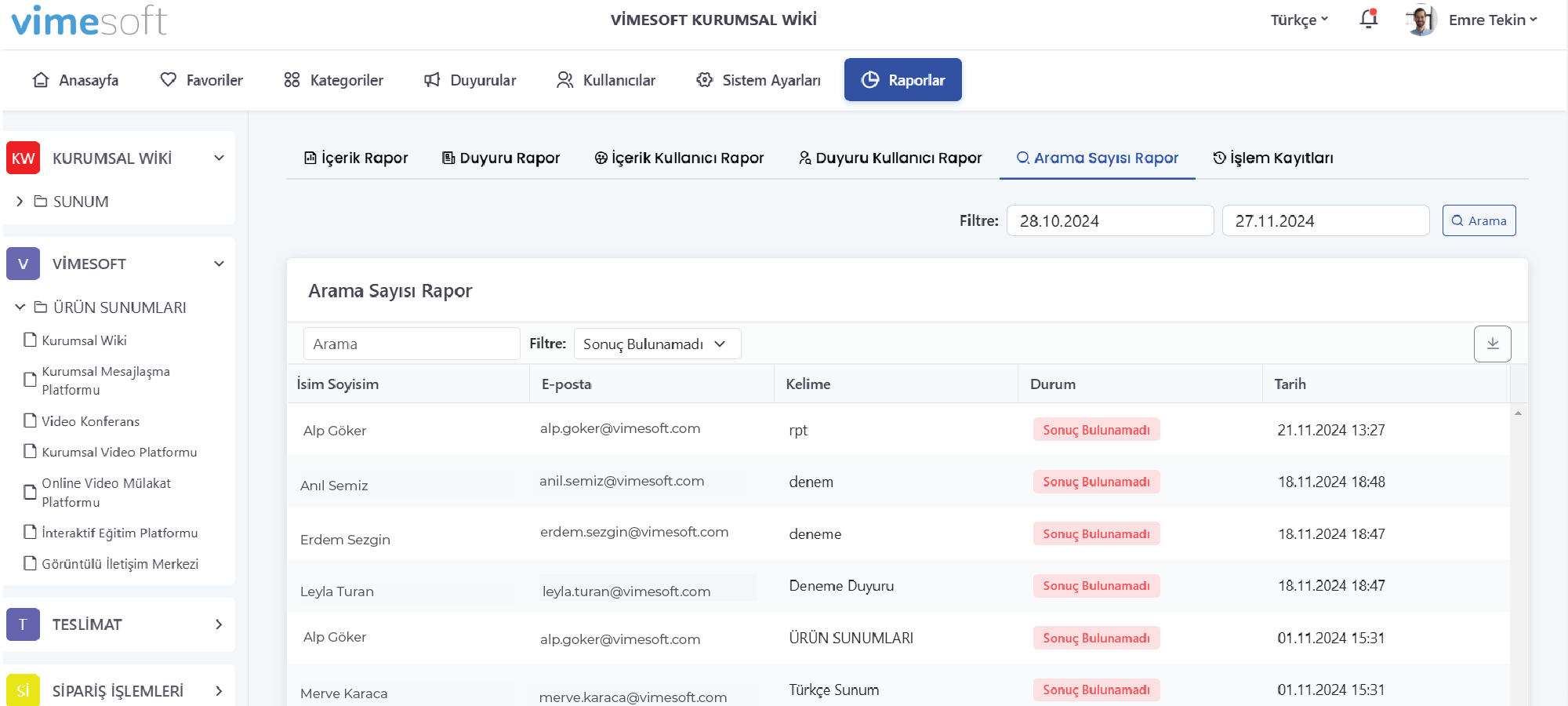The height and width of the screenshot is (706, 1568).
Task: Open Duyurular in the top navigation
Action: tap(470, 80)
